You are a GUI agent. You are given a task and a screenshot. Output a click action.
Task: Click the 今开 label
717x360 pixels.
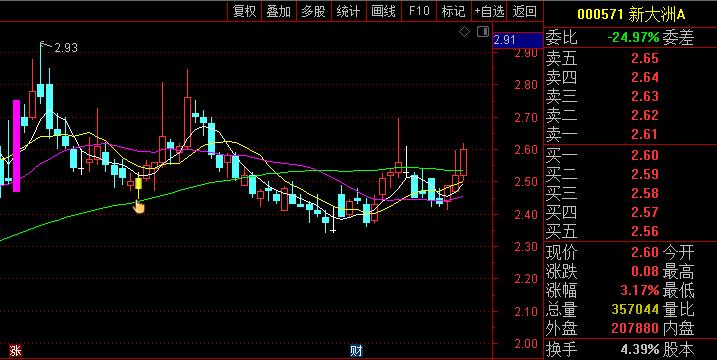pyautogui.click(x=679, y=253)
